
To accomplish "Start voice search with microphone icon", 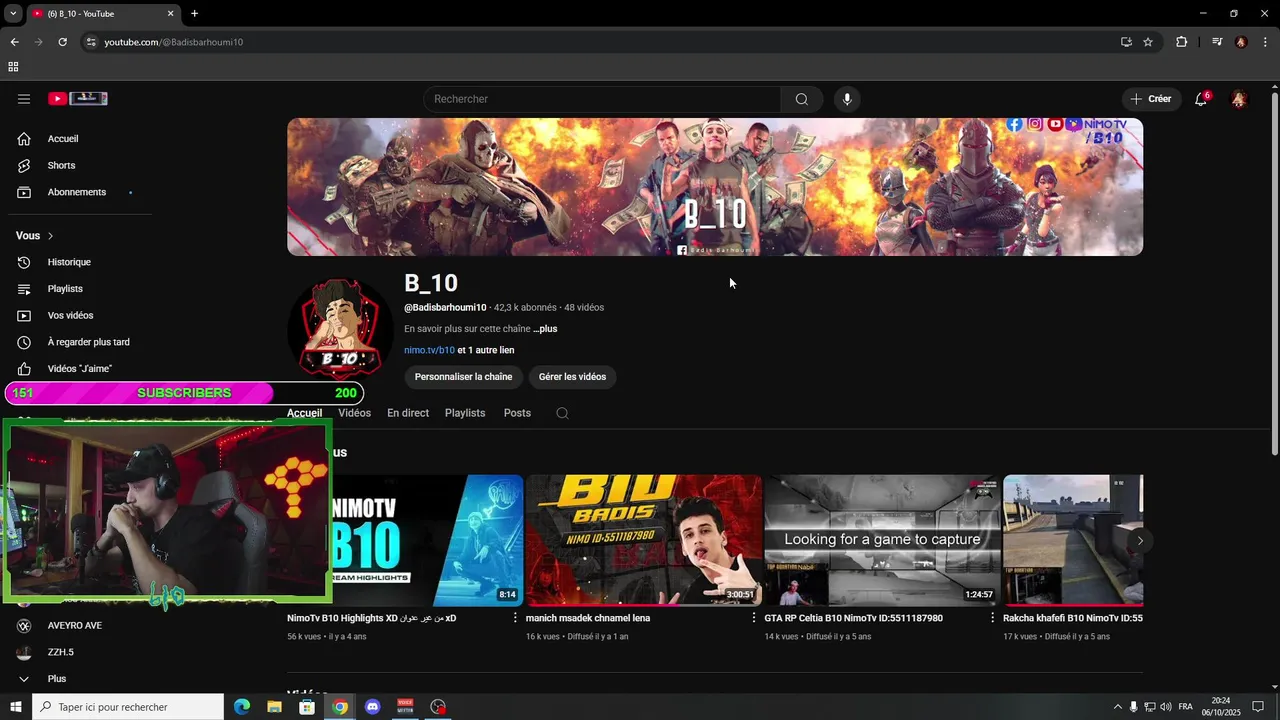I will 847,99.
